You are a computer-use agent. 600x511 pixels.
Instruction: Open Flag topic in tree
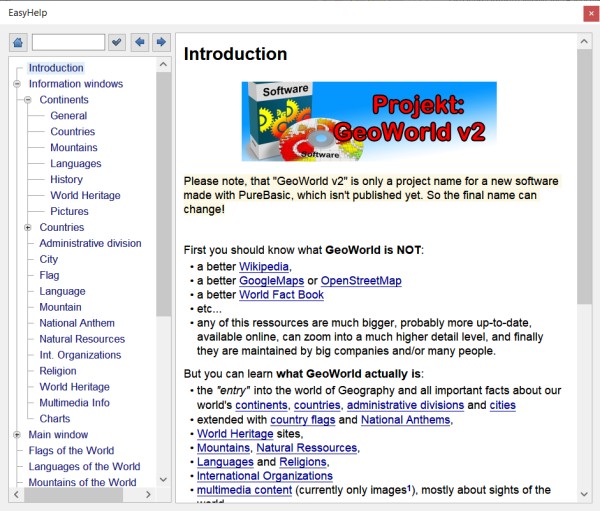tap(49, 275)
